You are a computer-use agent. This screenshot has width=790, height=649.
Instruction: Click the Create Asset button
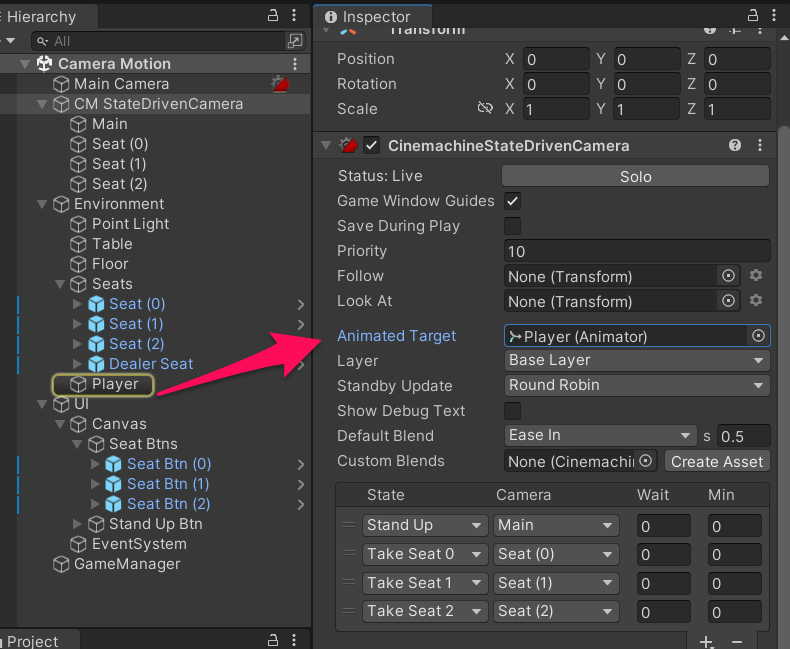(x=717, y=462)
